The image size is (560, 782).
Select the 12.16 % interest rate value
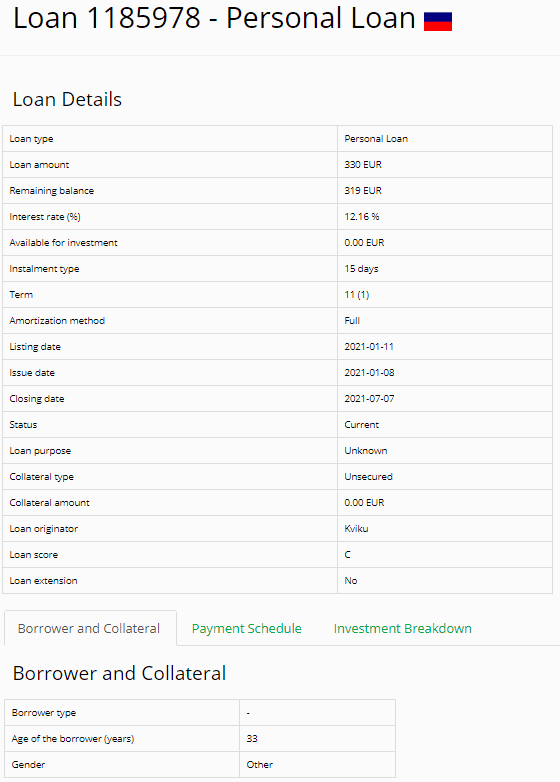pyautogui.click(x=362, y=216)
